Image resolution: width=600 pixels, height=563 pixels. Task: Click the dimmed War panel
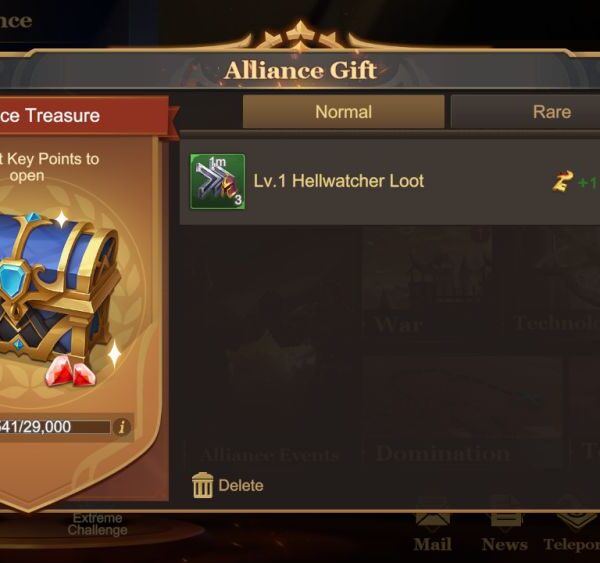427,281
